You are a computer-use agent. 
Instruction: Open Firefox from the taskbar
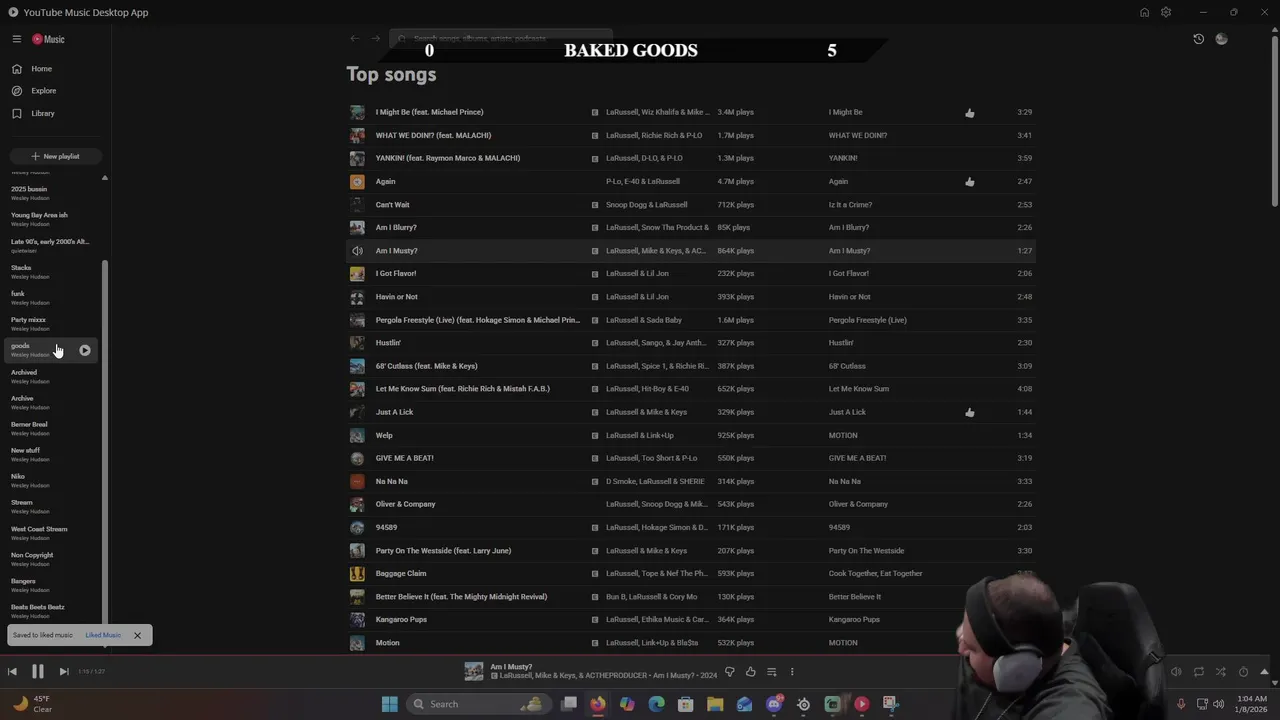[598, 704]
